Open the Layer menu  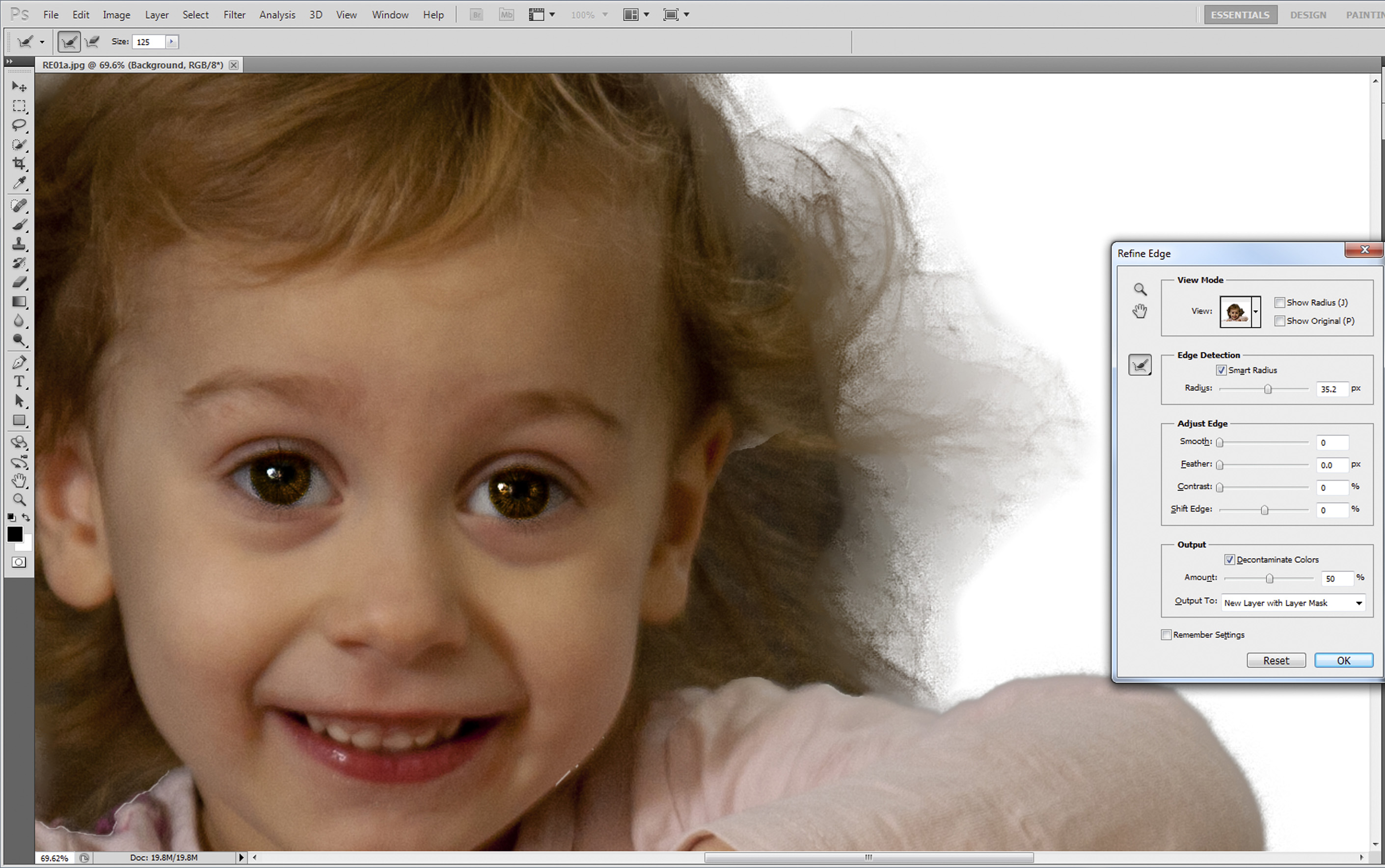(x=157, y=15)
